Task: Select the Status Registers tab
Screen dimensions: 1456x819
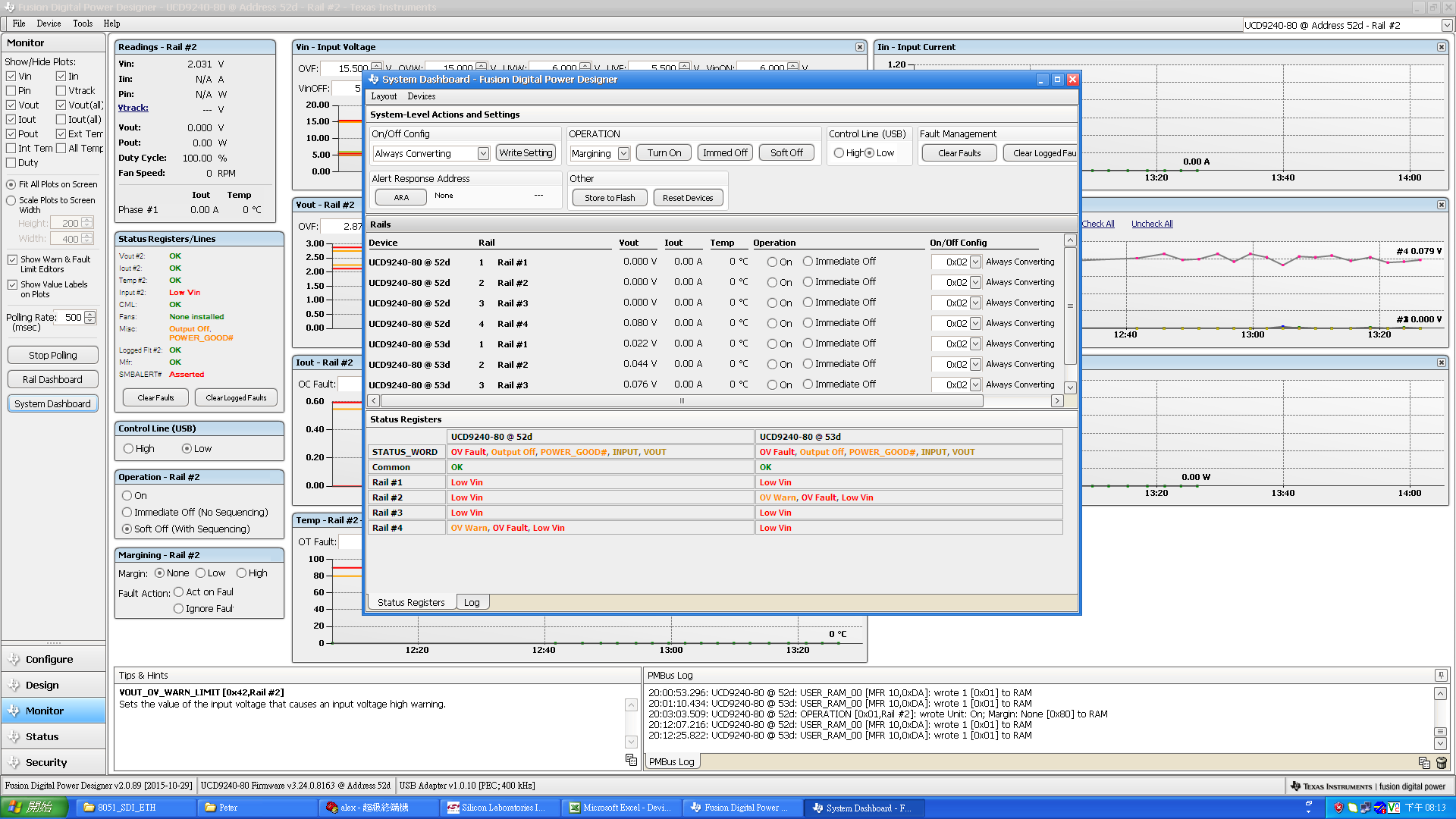Action: point(411,603)
